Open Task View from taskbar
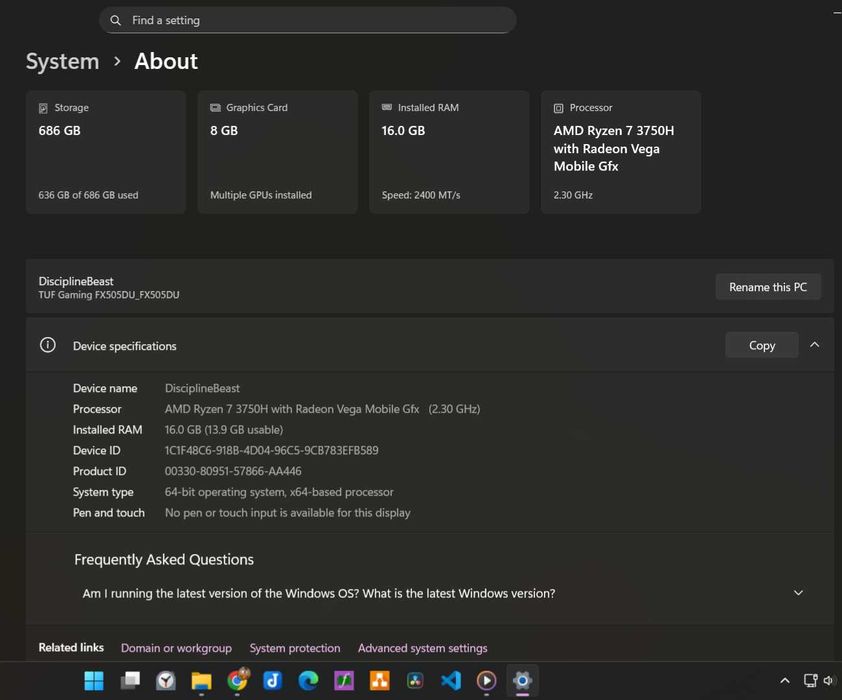Screen dimensions: 842x700 coord(130,681)
